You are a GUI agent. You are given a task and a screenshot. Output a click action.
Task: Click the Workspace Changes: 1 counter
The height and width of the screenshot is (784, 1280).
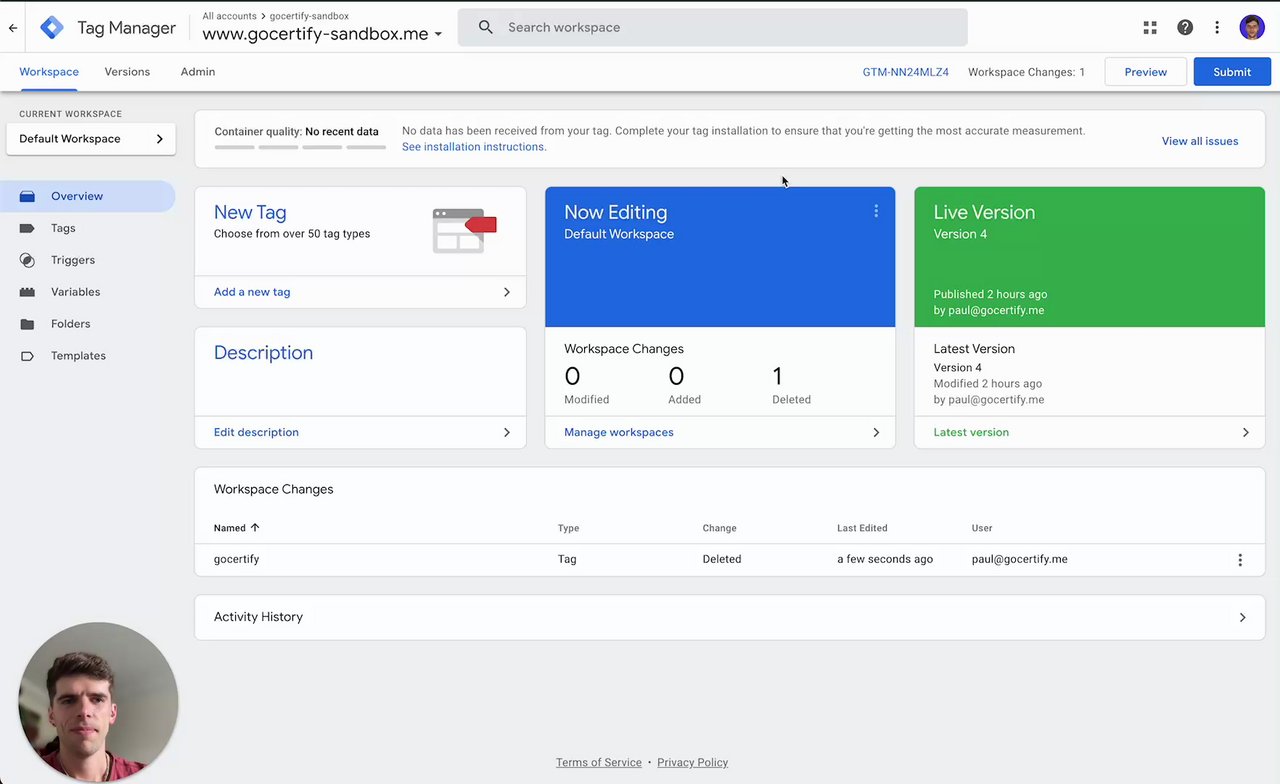point(1026,72)
